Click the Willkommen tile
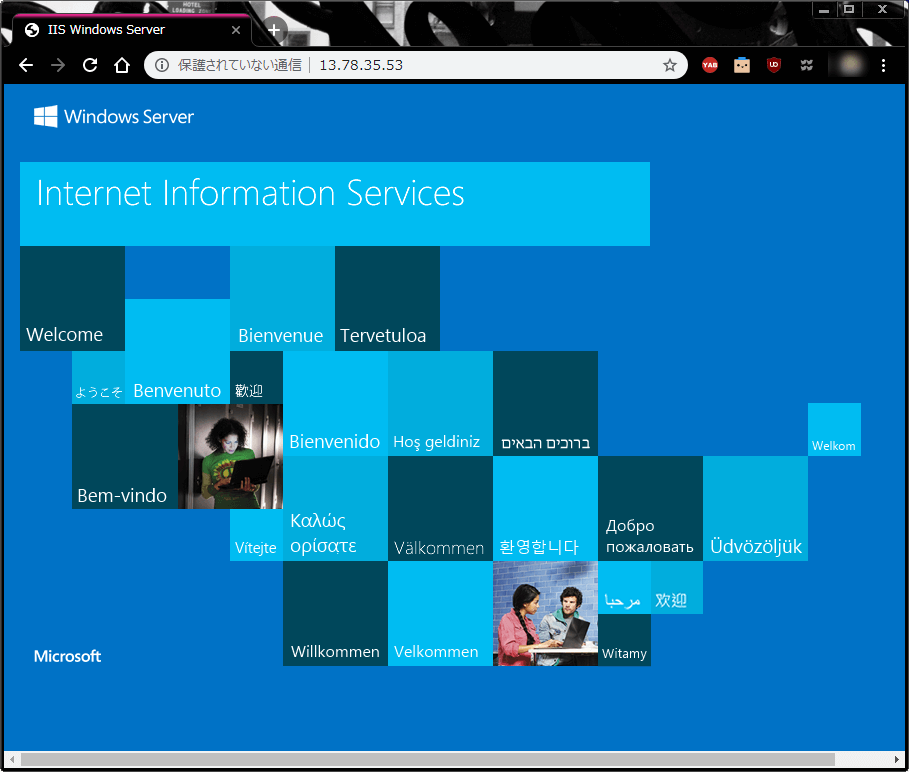This screenshot has width=909, height=772. [335, 613]
